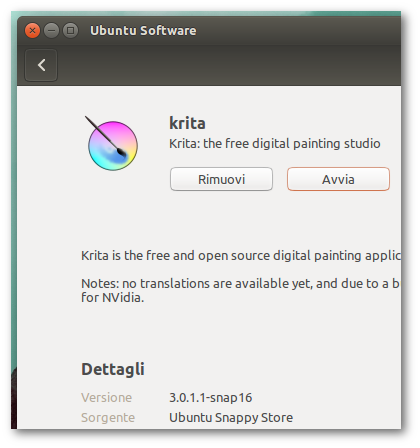Click the 'Dettagli' section heading
Screen dimensions: 420x448
(113, 369)
